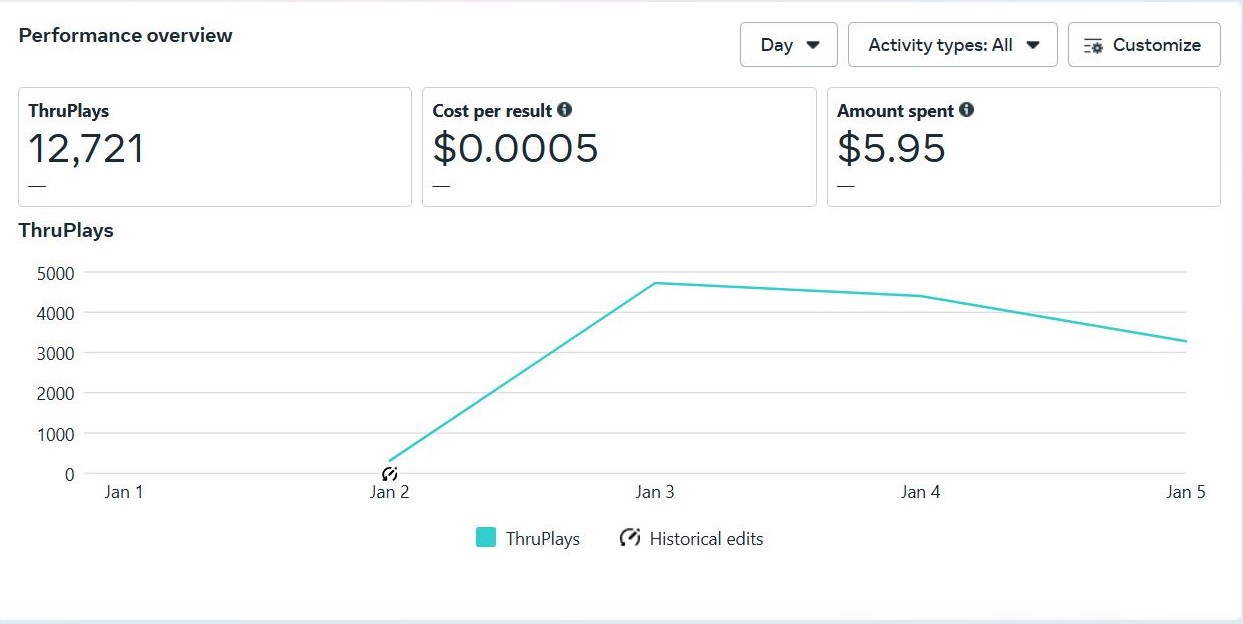The height and width of the screenshot is (624, 1243).
Task: Select the Cost per result card
Action: 618,147
